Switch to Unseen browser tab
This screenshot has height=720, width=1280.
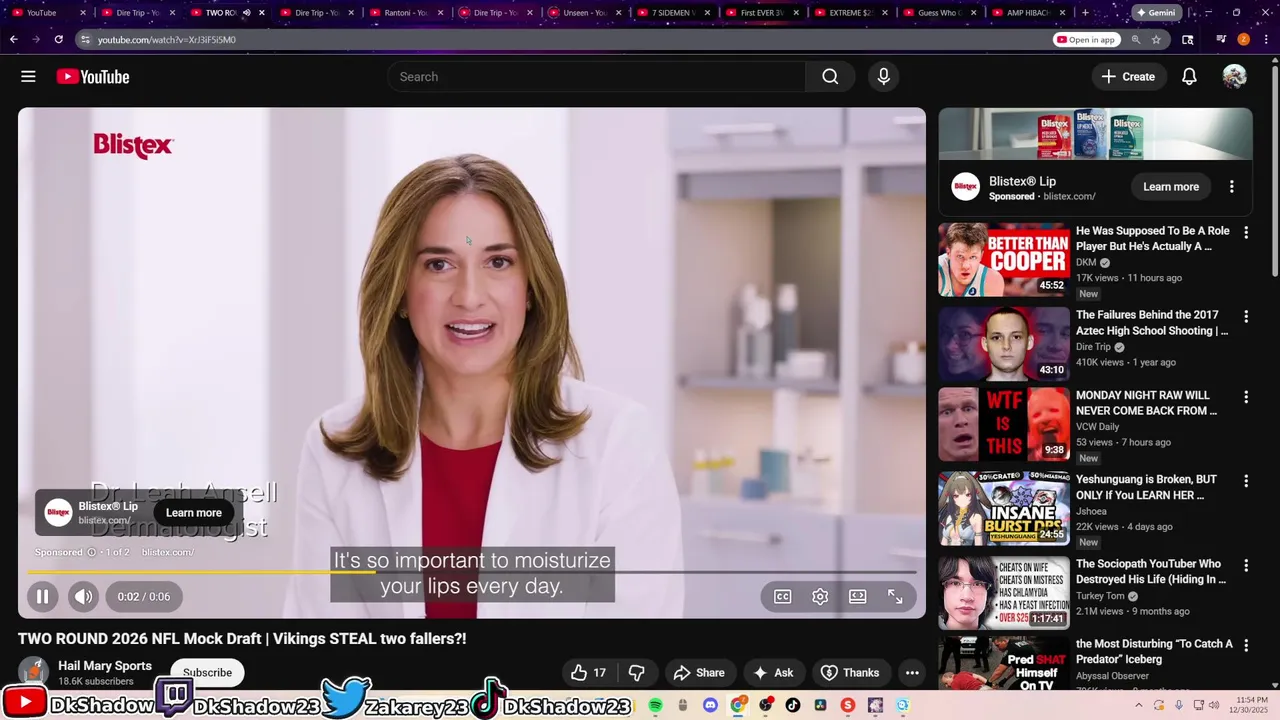tap(585, 13)
